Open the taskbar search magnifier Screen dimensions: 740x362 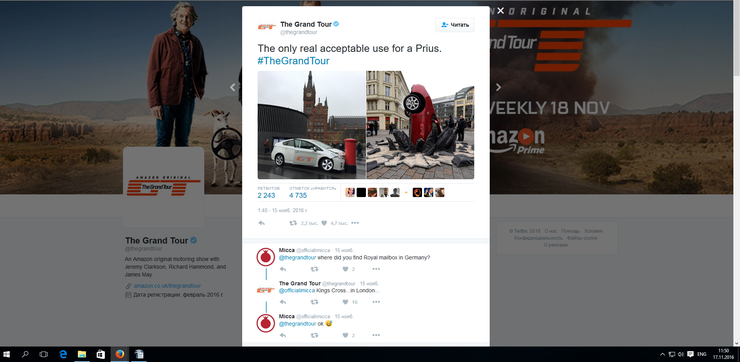click(25, 354)
